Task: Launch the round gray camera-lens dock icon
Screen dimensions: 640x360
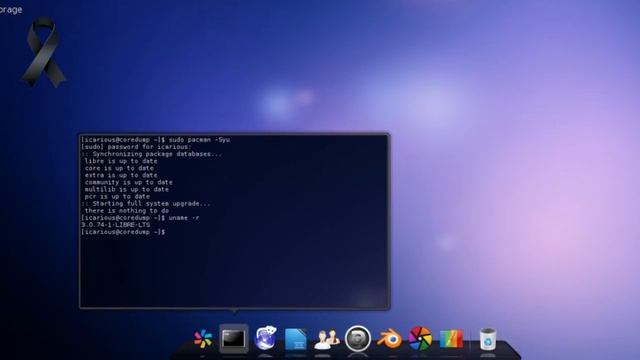Action: [358, 339]
